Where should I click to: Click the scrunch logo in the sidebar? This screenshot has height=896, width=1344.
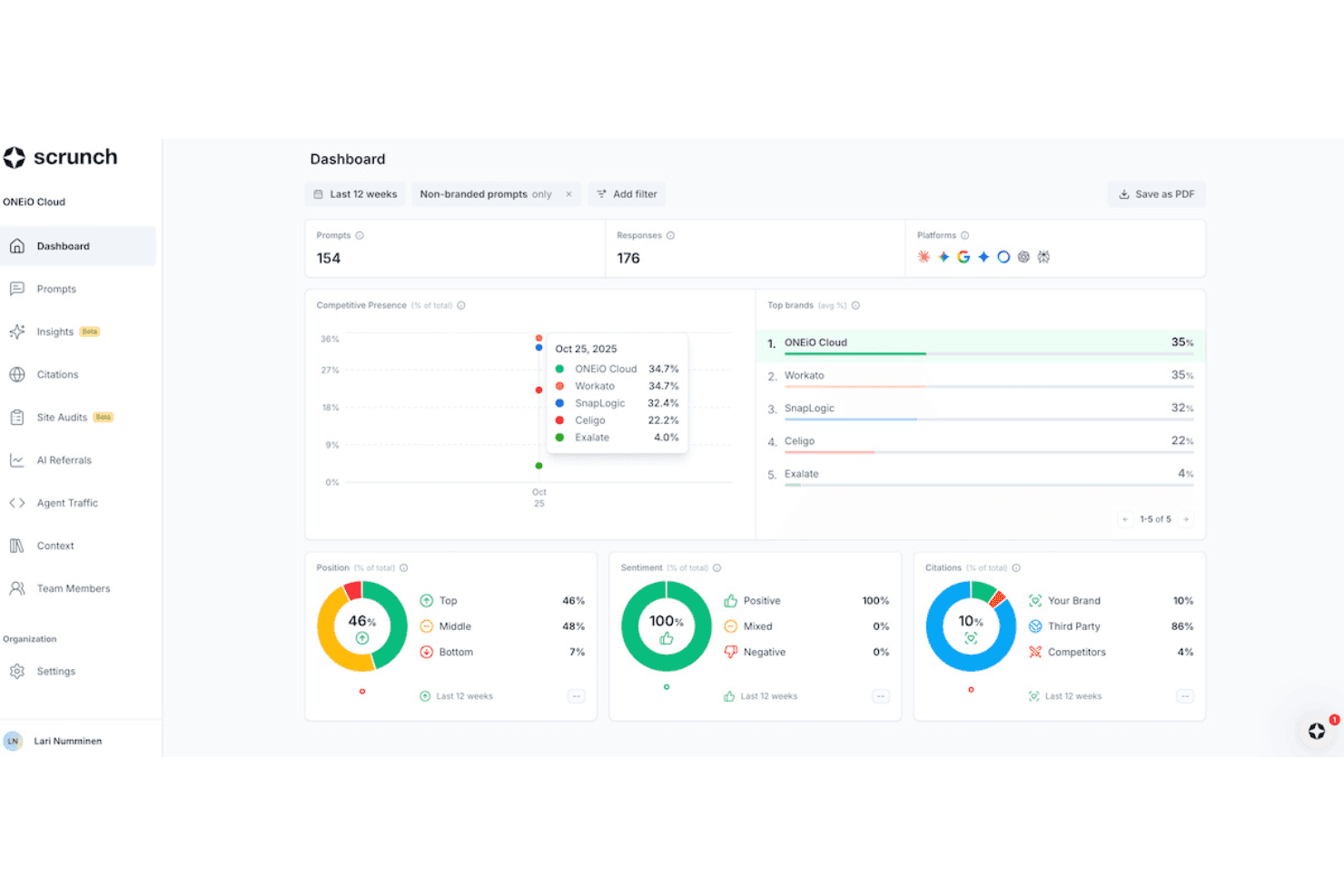tap(60, 157)
